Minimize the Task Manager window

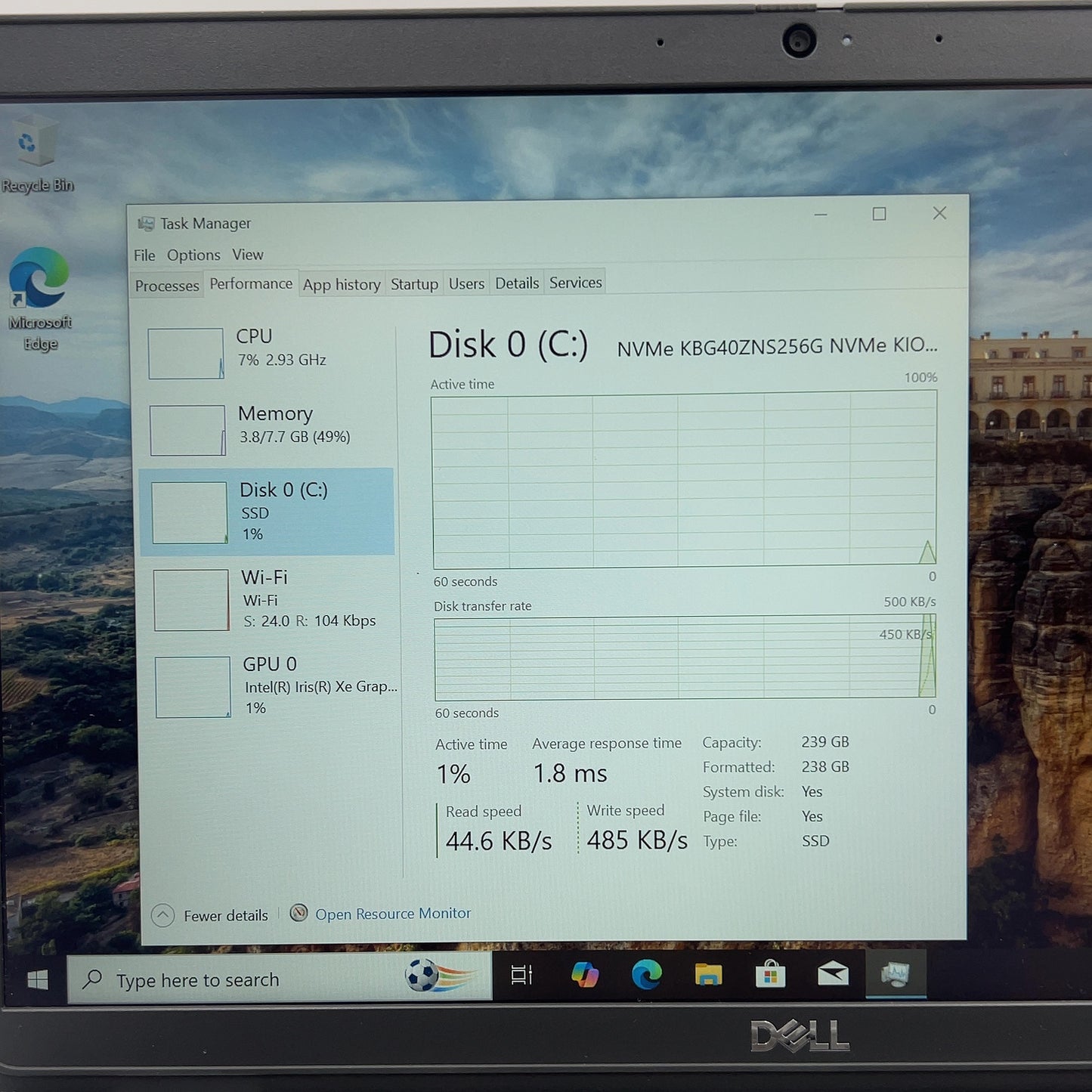tap(821, 215)
